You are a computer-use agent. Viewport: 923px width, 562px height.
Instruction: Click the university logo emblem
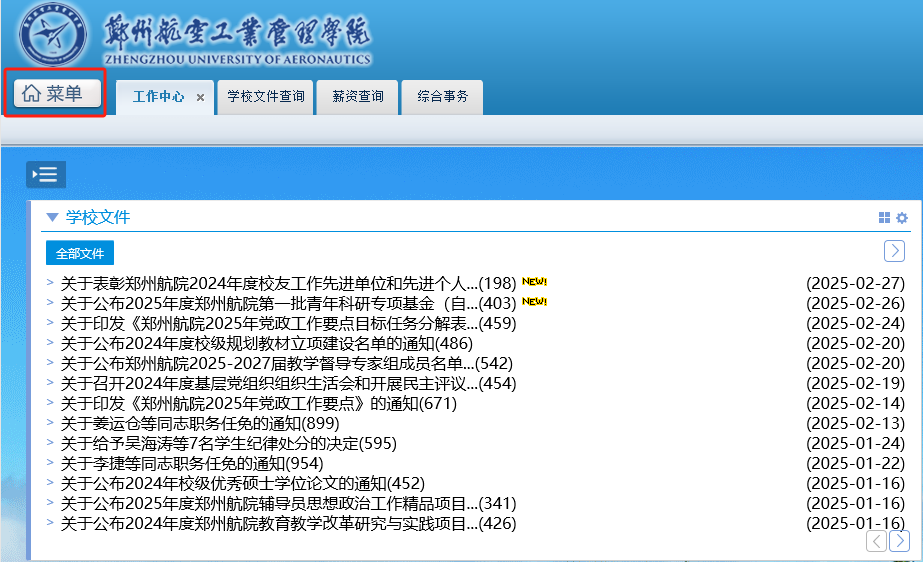pyautogui.click(x=53, y=34)
